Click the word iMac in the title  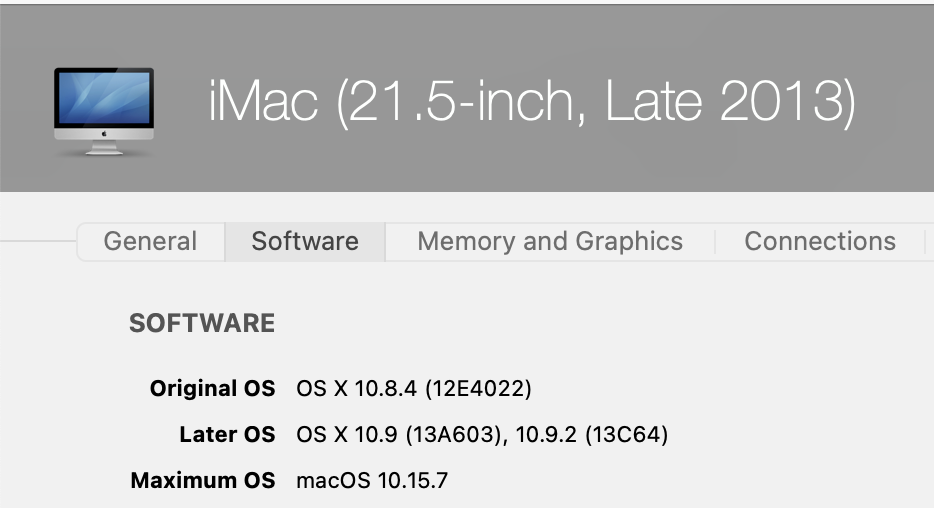click(263, 101)
